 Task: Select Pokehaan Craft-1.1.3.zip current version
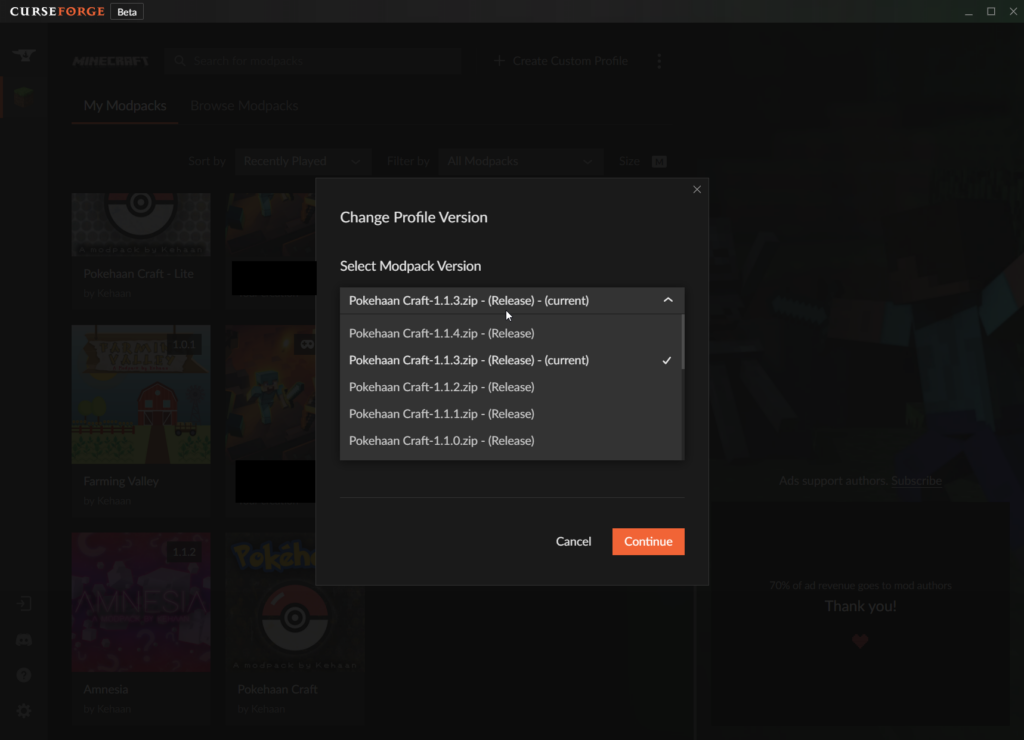(509, 360)
